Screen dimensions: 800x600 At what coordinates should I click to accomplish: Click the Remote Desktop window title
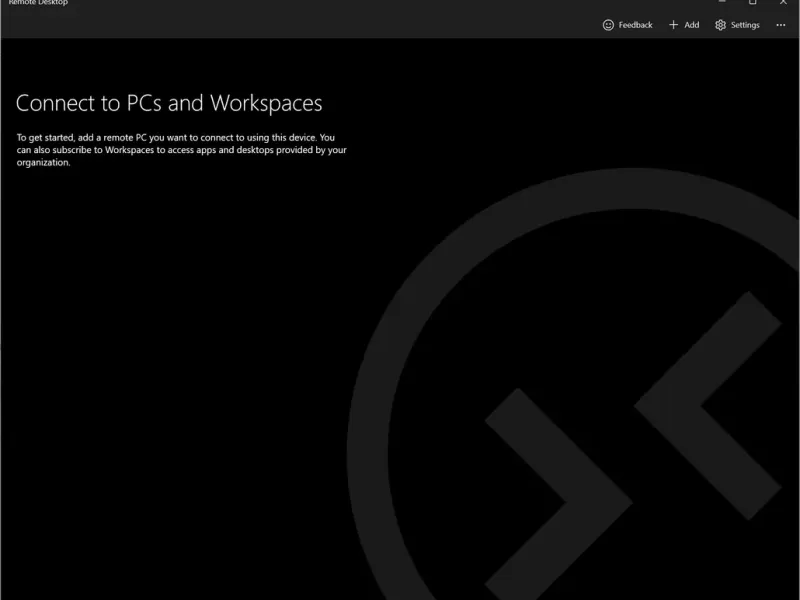click(x=38, y=3)
